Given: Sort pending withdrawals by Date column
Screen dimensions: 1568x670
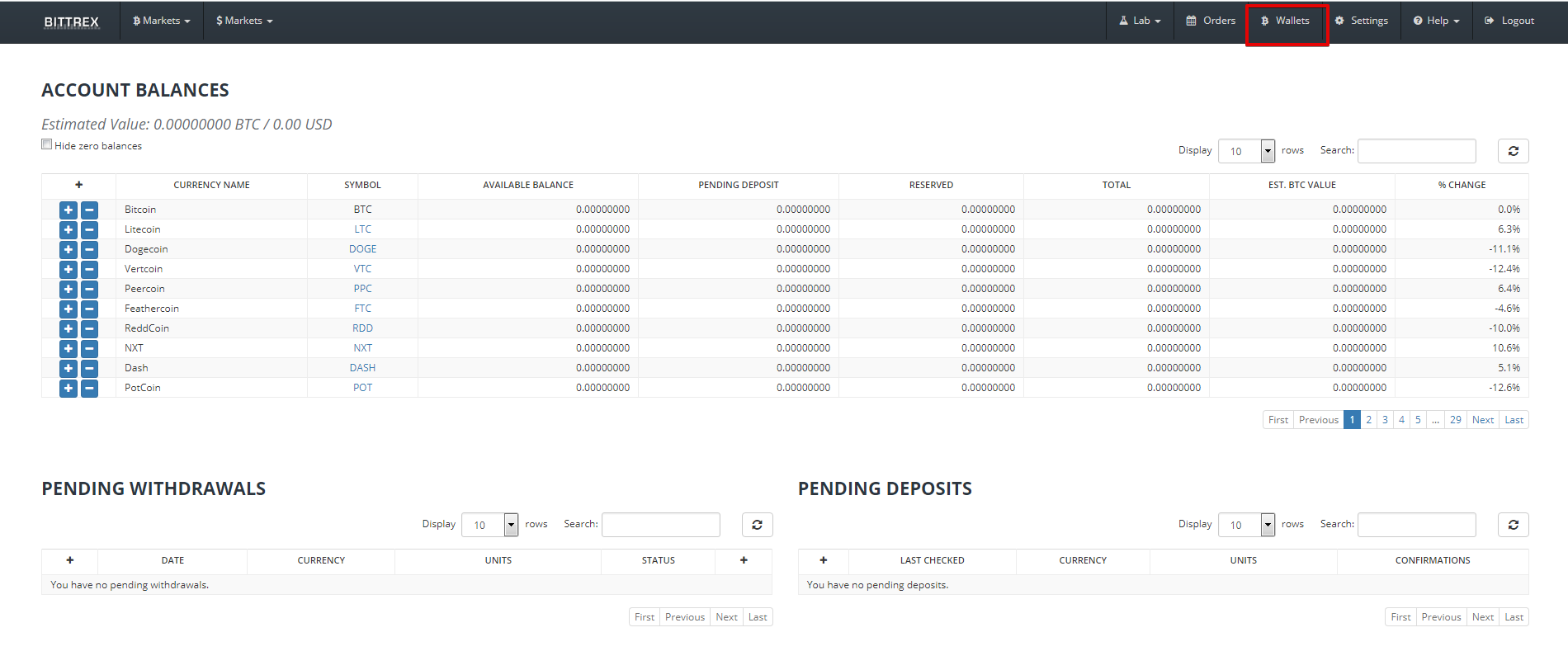Looking at the screenshot, I should point(172,560).
